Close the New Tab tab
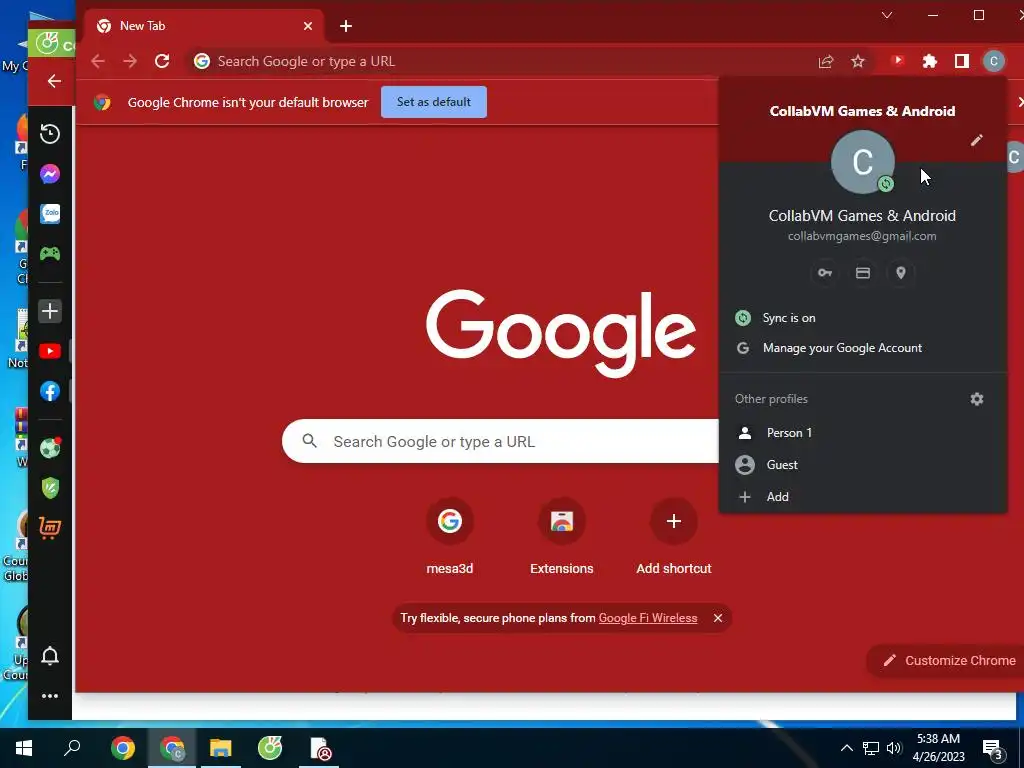 [308, 26]
